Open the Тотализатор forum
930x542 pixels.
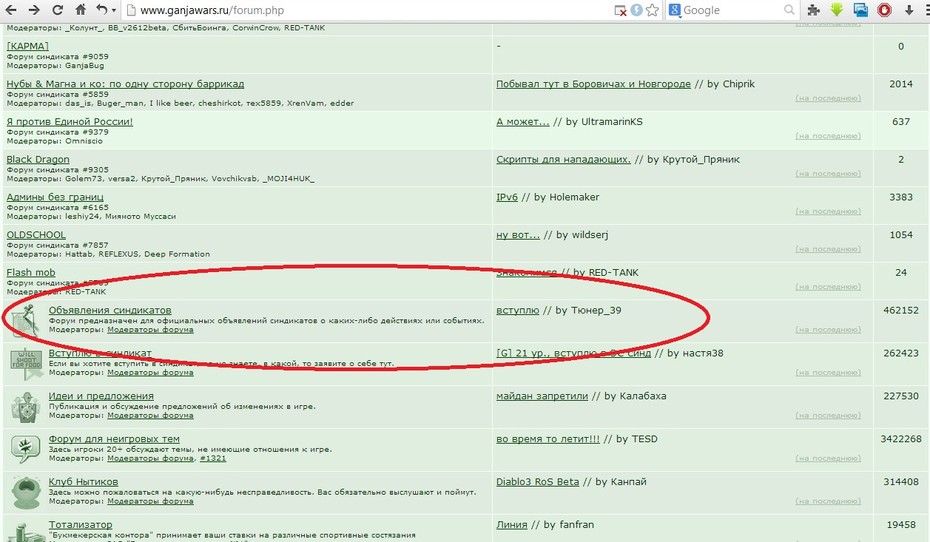[x=80, y=524]
